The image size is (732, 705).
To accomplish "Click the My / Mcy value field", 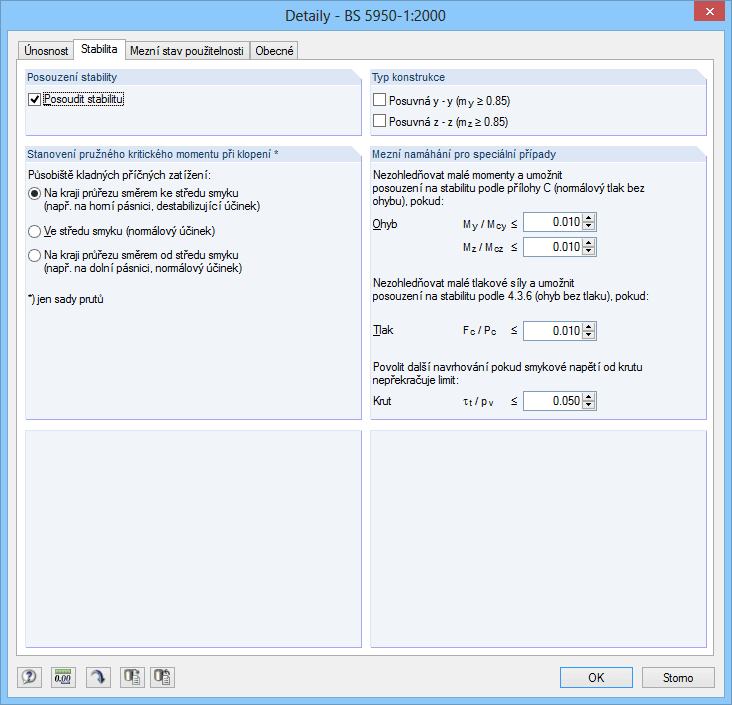I will tap(553, 222).
